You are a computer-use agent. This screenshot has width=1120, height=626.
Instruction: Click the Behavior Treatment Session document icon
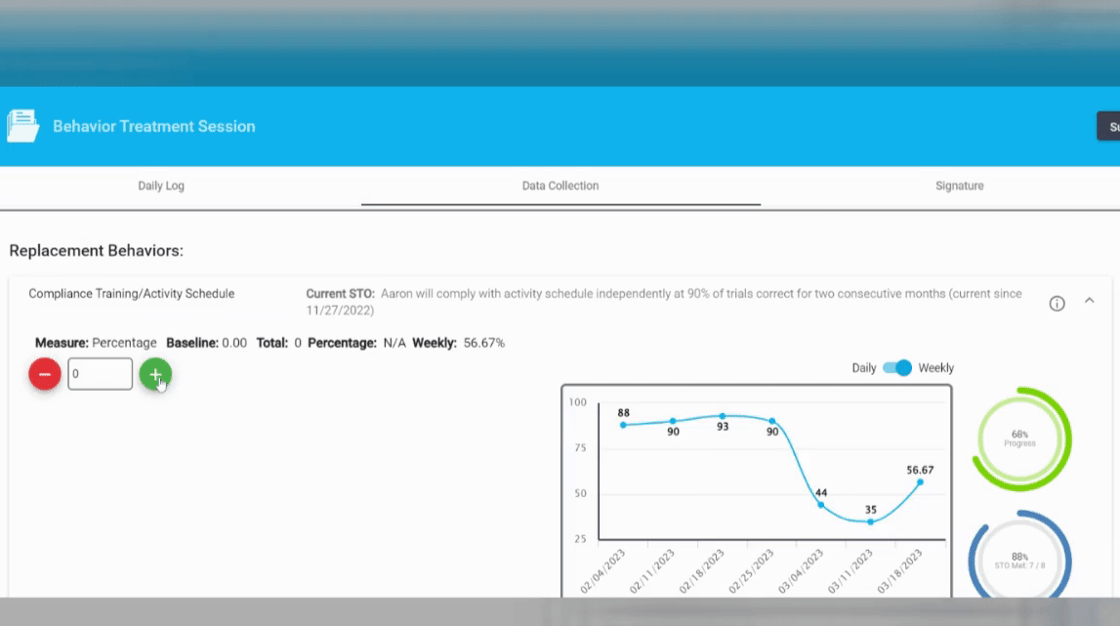point(23,126)
